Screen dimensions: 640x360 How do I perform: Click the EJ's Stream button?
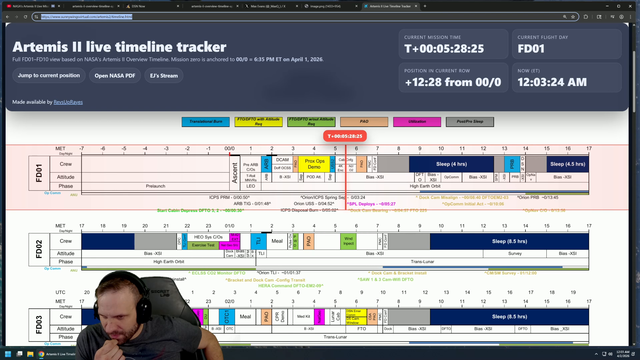(164, 76)
